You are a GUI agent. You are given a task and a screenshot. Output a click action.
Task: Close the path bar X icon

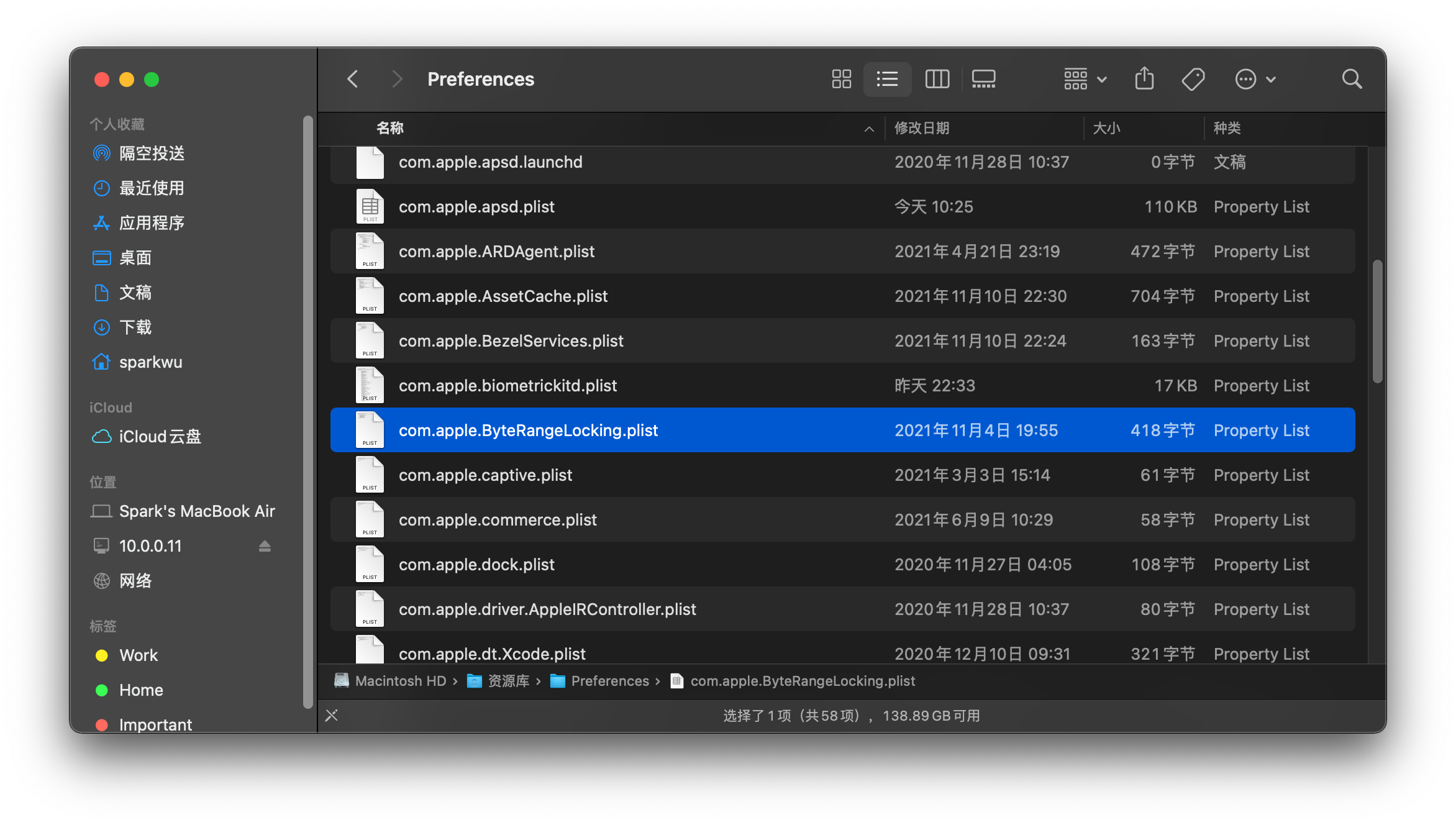[332, 716]
